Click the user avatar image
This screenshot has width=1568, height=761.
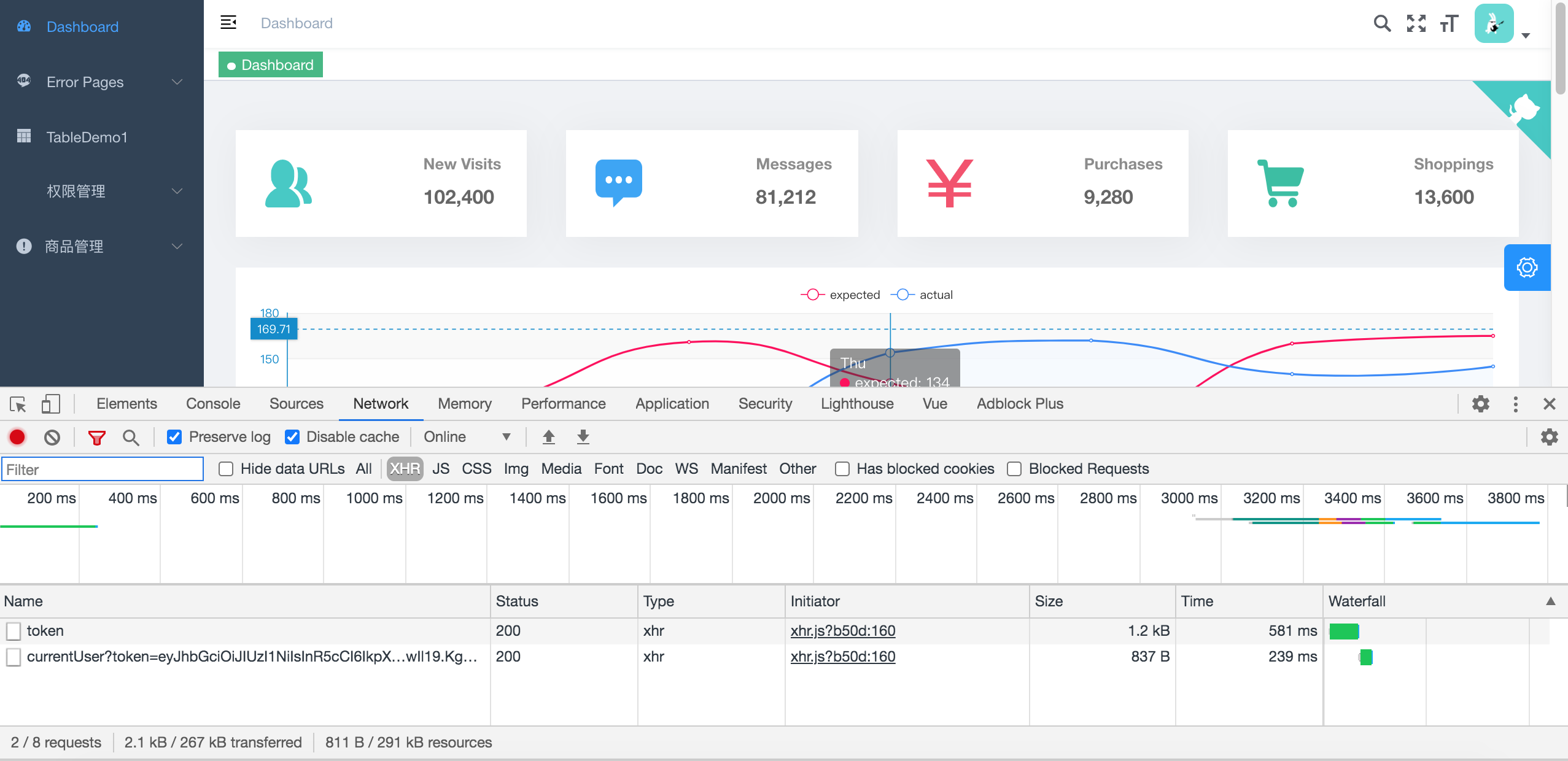point(1494,23)
